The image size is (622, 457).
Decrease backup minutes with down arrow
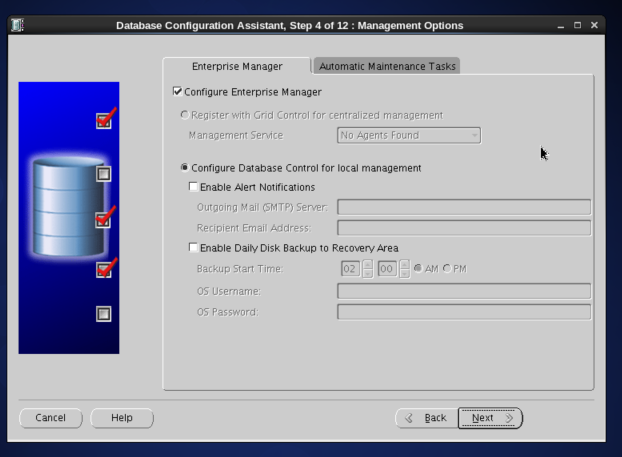coord(405,273)
